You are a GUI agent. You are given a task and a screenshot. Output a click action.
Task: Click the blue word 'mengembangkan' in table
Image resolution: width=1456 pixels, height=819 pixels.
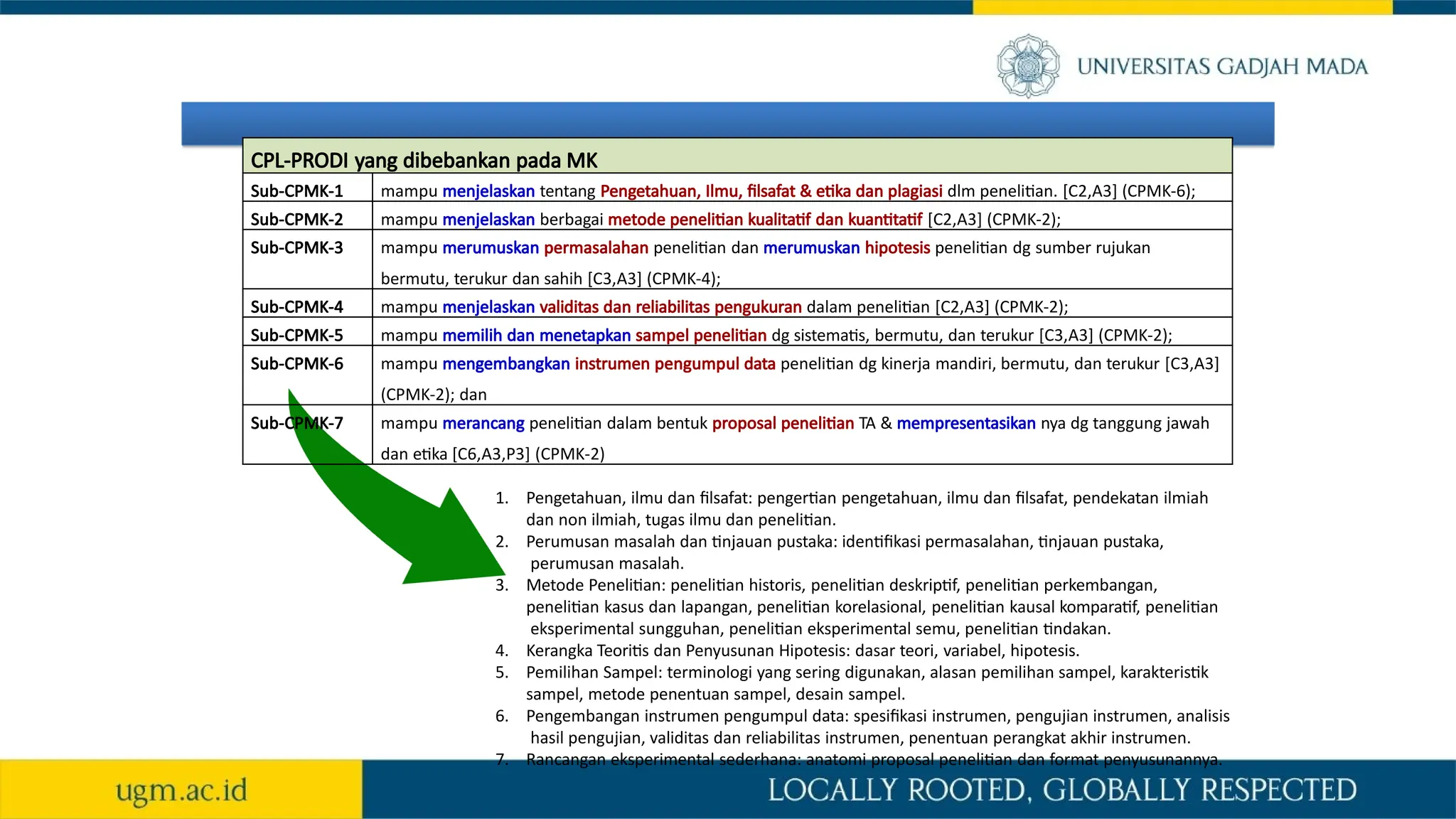point(505,363)
